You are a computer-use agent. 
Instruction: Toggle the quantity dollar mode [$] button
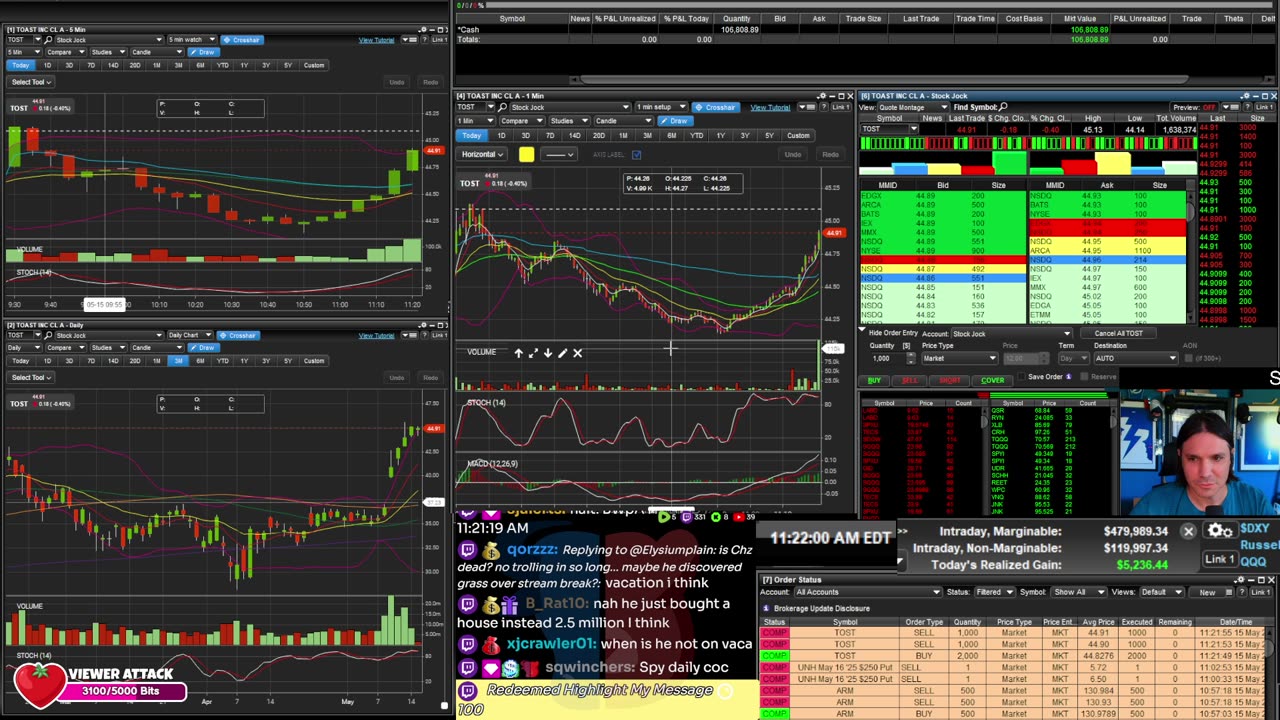click(906, 346)
